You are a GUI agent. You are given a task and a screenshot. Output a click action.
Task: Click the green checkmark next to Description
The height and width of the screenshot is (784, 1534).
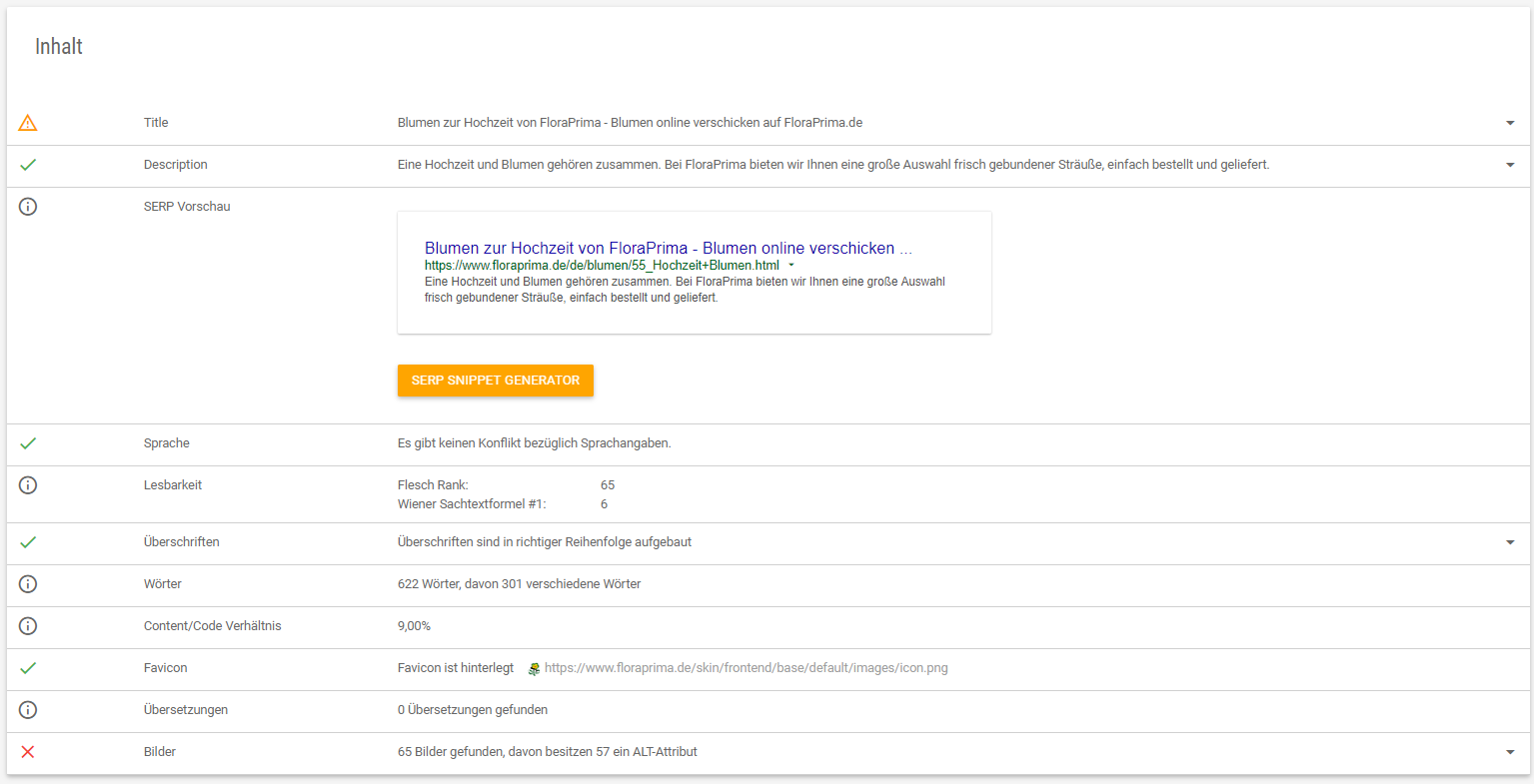[x=28, y=165]
